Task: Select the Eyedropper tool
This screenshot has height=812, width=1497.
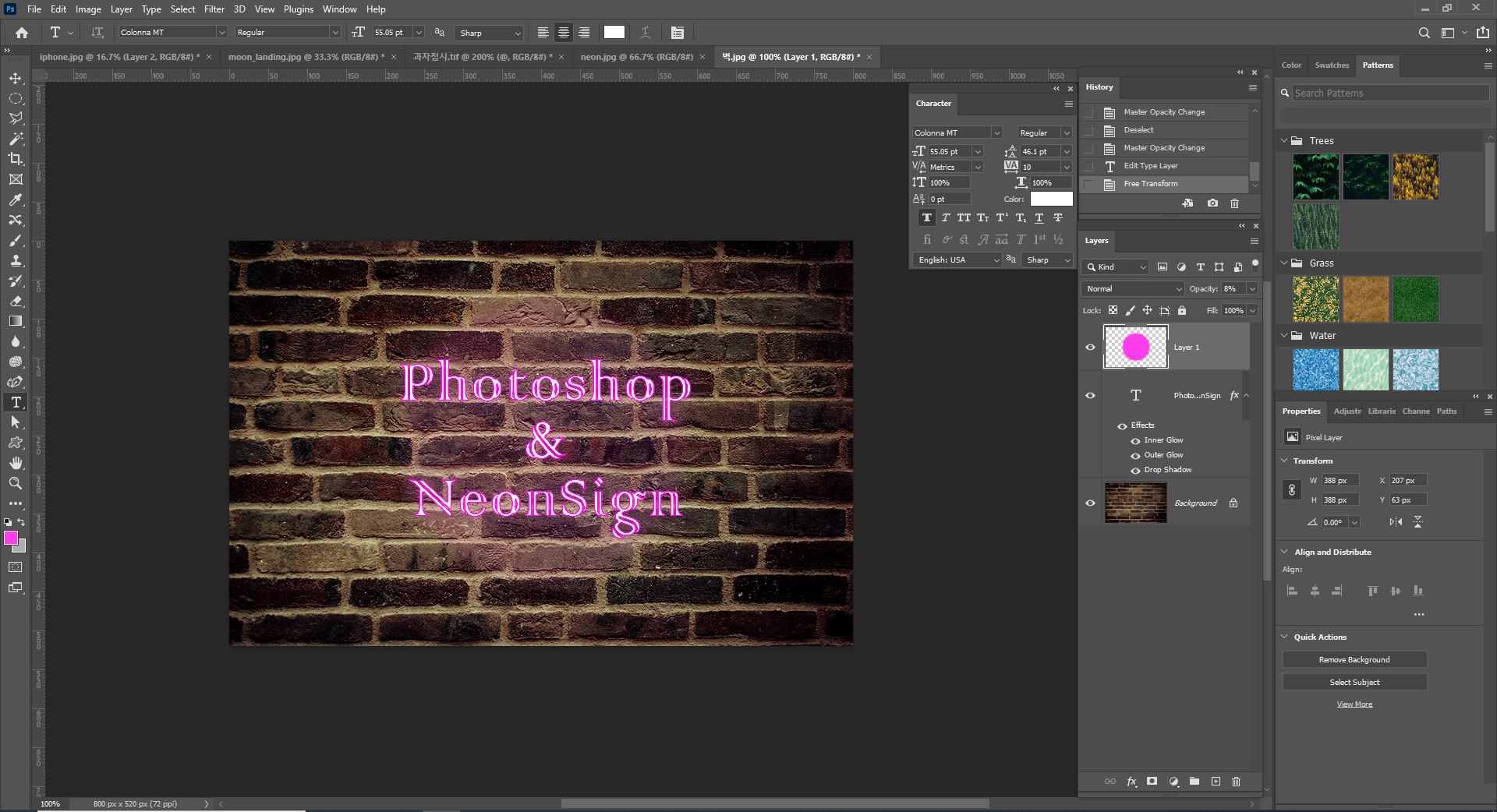Action: [x=16, y=199]
